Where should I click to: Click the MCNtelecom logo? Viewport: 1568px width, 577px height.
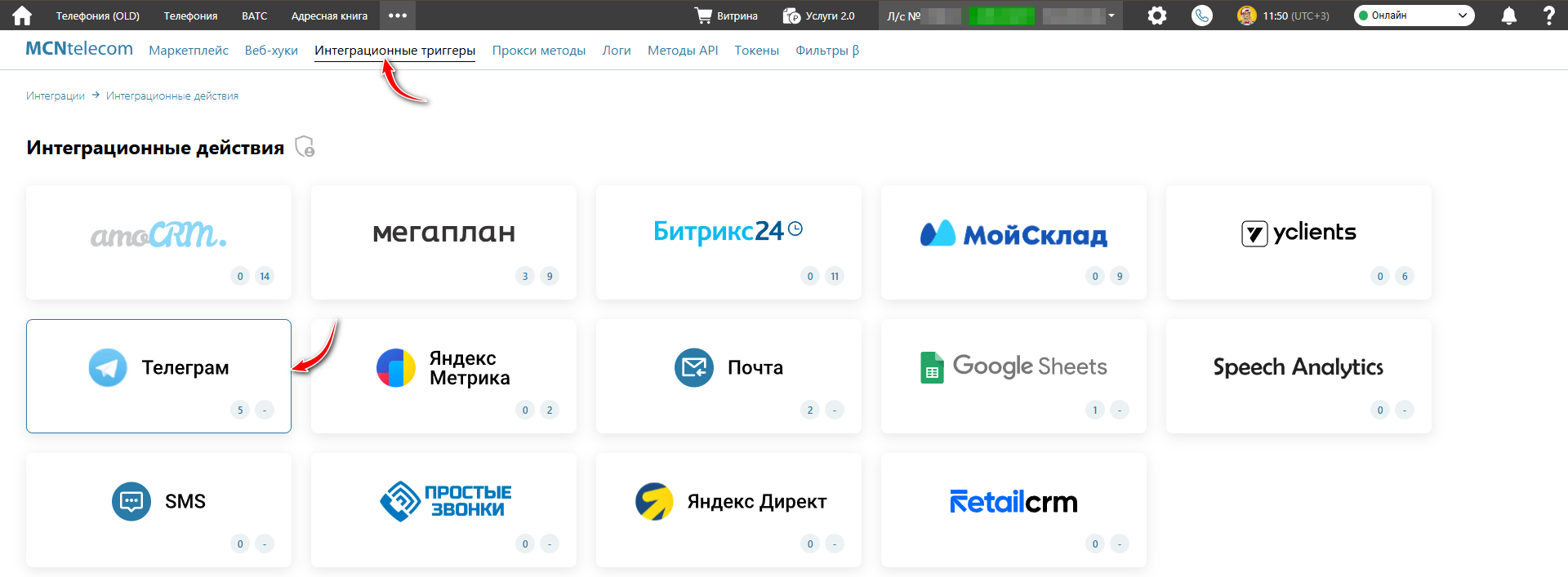pos(79,49)
